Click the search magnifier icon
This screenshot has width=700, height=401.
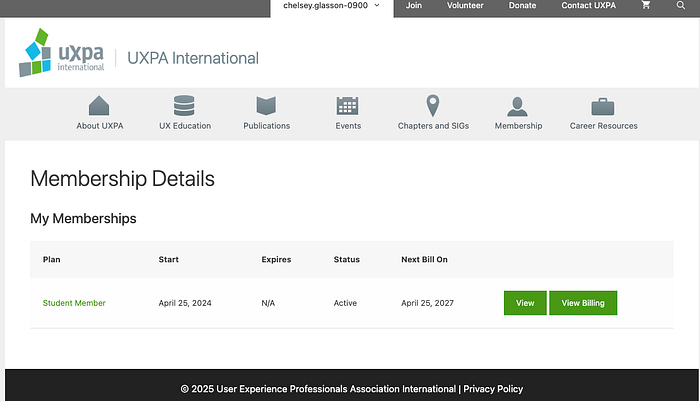tap(680, 5)
